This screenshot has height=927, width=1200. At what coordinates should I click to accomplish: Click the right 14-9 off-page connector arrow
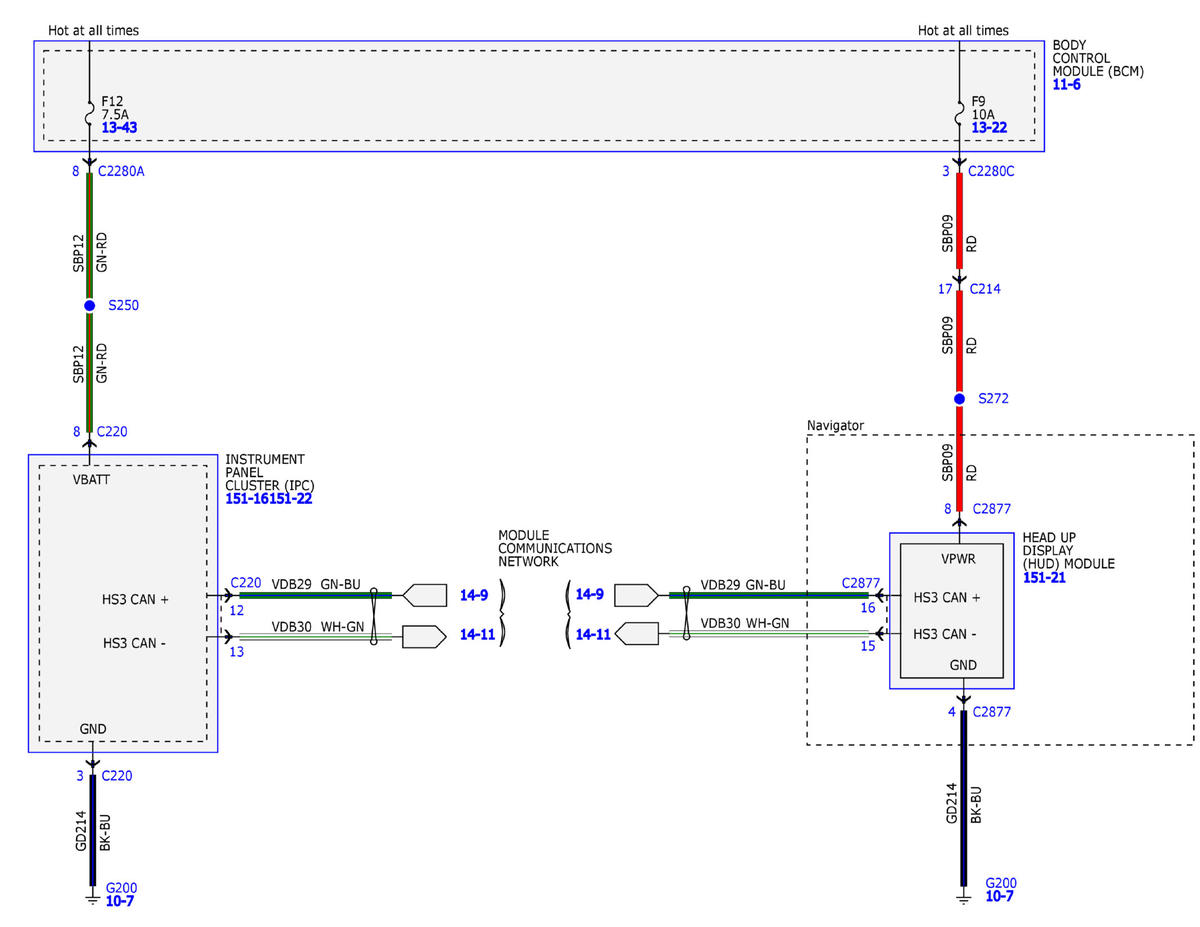[x=636, y=596]
